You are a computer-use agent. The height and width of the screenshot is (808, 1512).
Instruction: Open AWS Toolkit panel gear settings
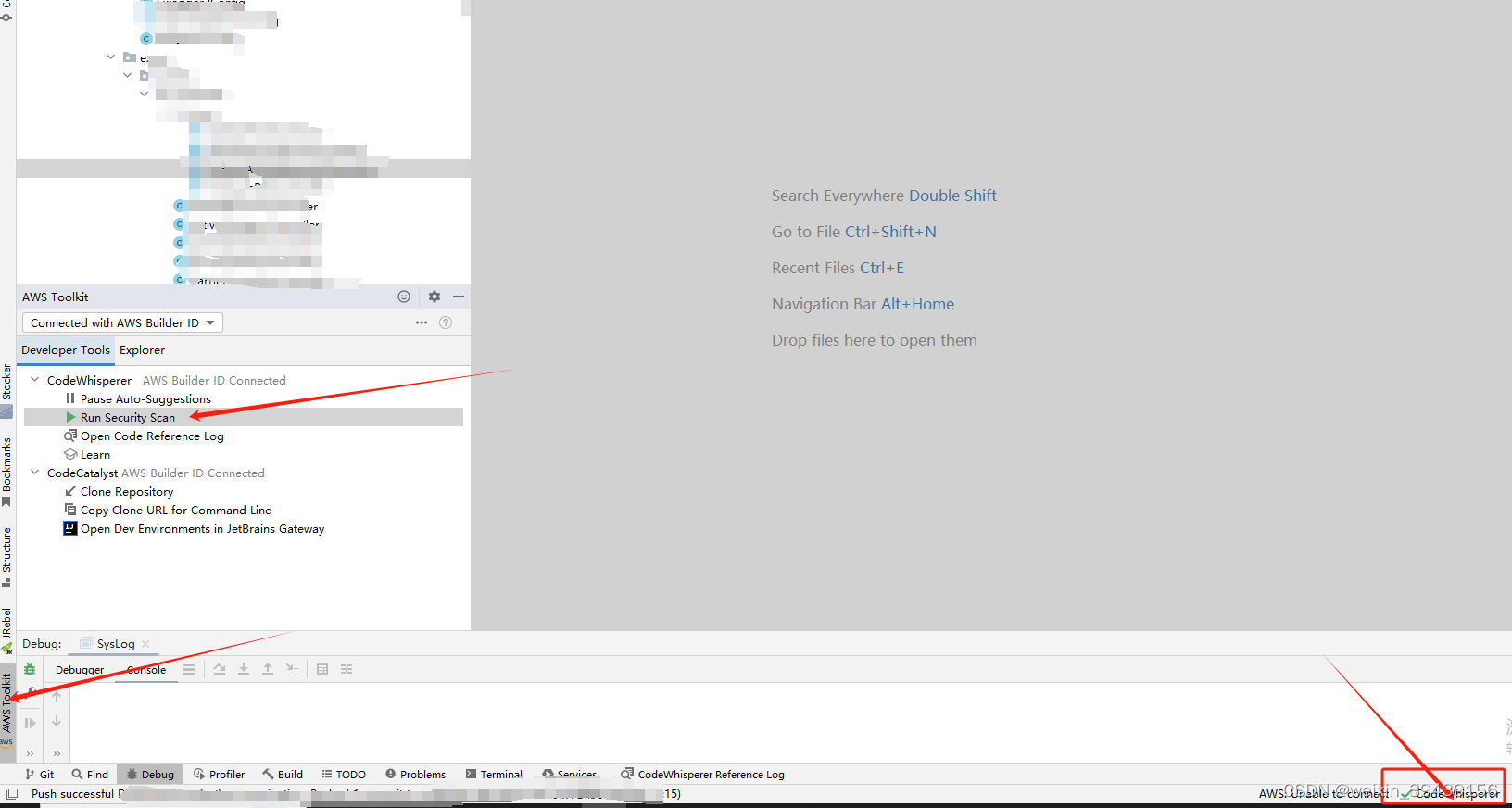pyautogui.click(x=435, y=297)
